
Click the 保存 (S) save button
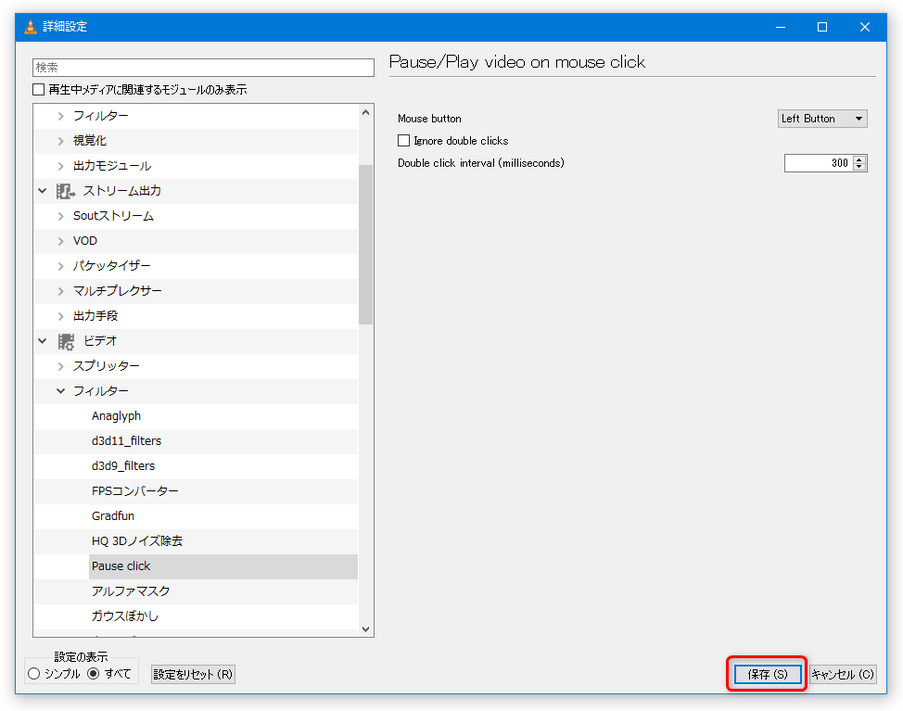click(768, 674)
